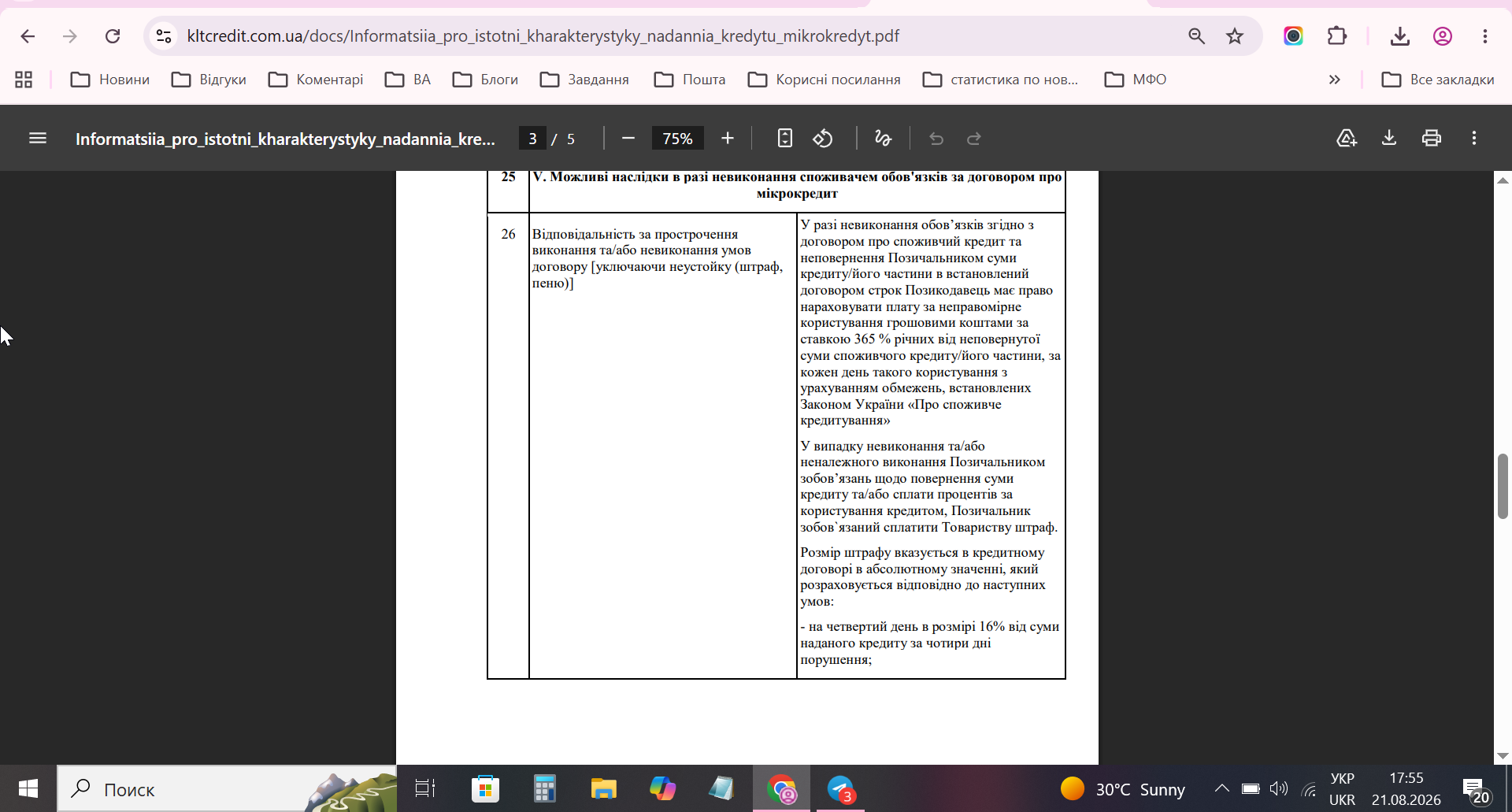Fit PDF to page

(784, 139)
